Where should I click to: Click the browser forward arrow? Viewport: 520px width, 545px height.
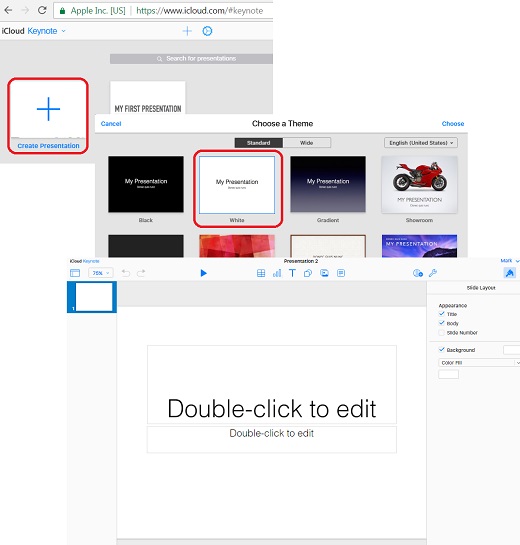point(25,10)
